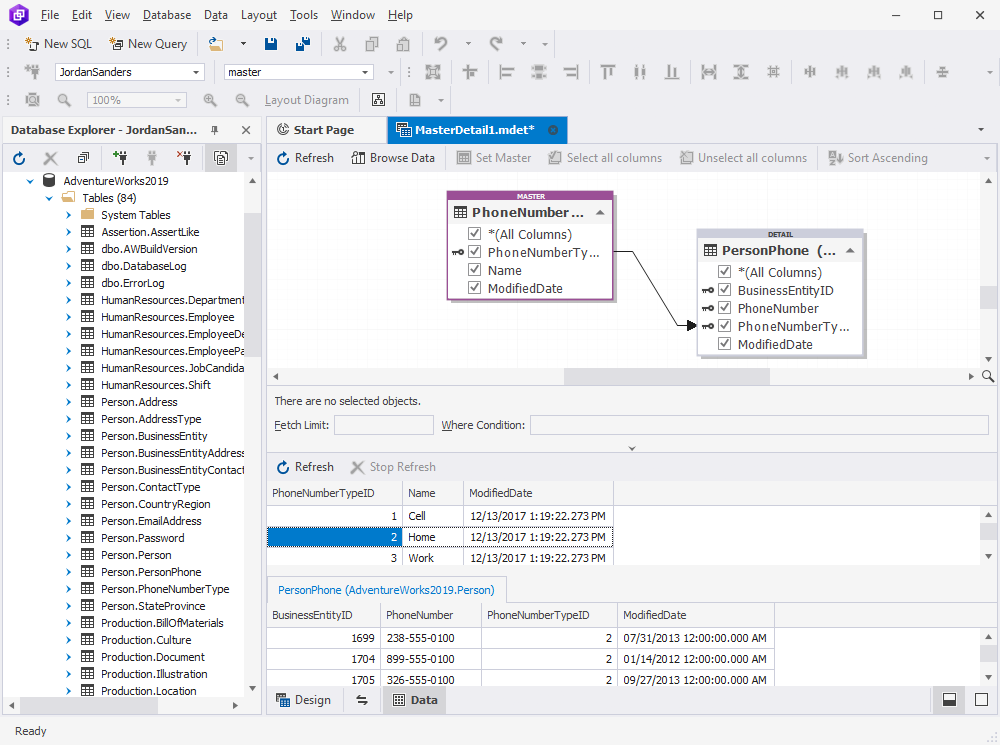
Task: Click Refresh in the data grid toolbar
Action: point(305,467)
